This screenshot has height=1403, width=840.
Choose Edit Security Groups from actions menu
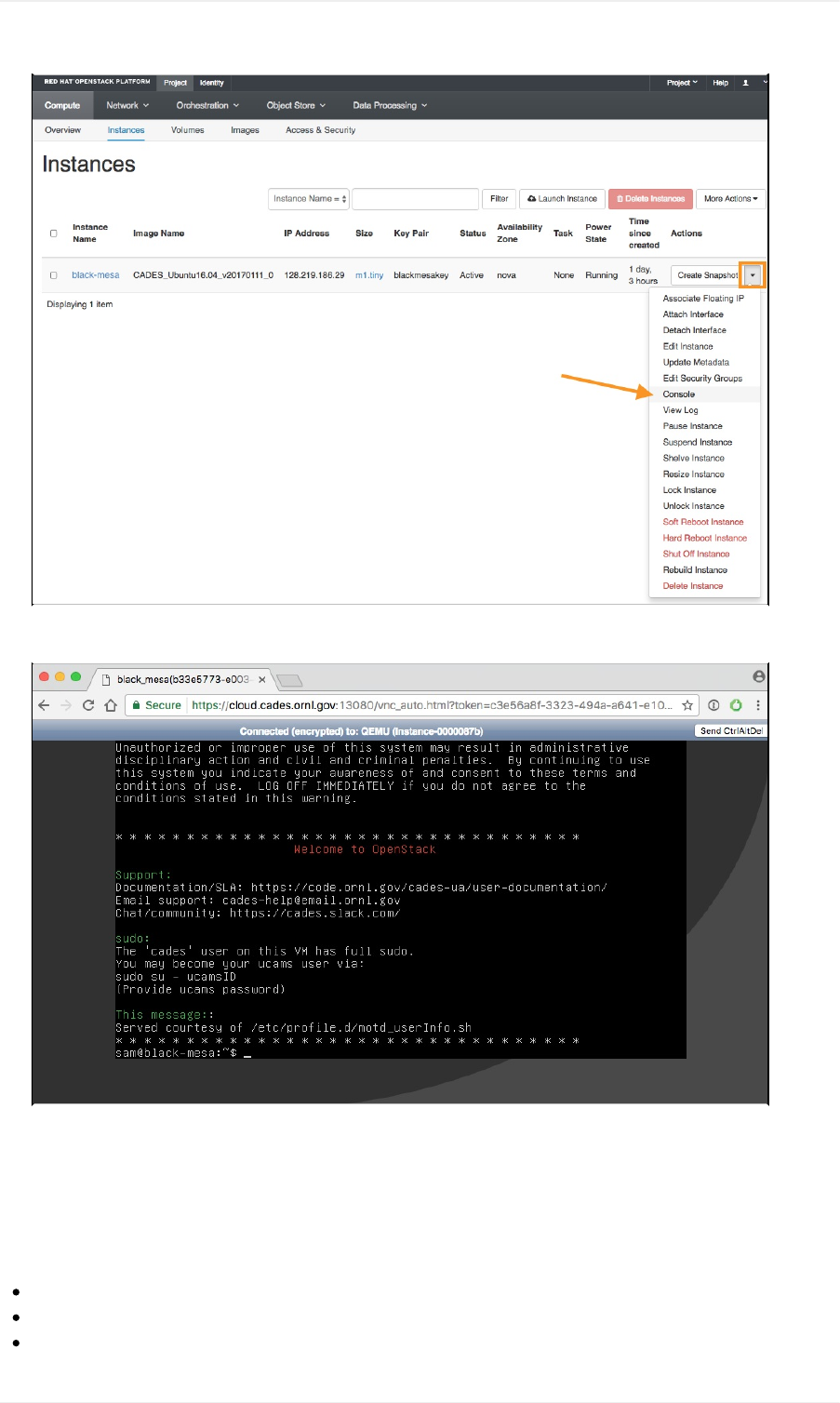pos(703,379)
